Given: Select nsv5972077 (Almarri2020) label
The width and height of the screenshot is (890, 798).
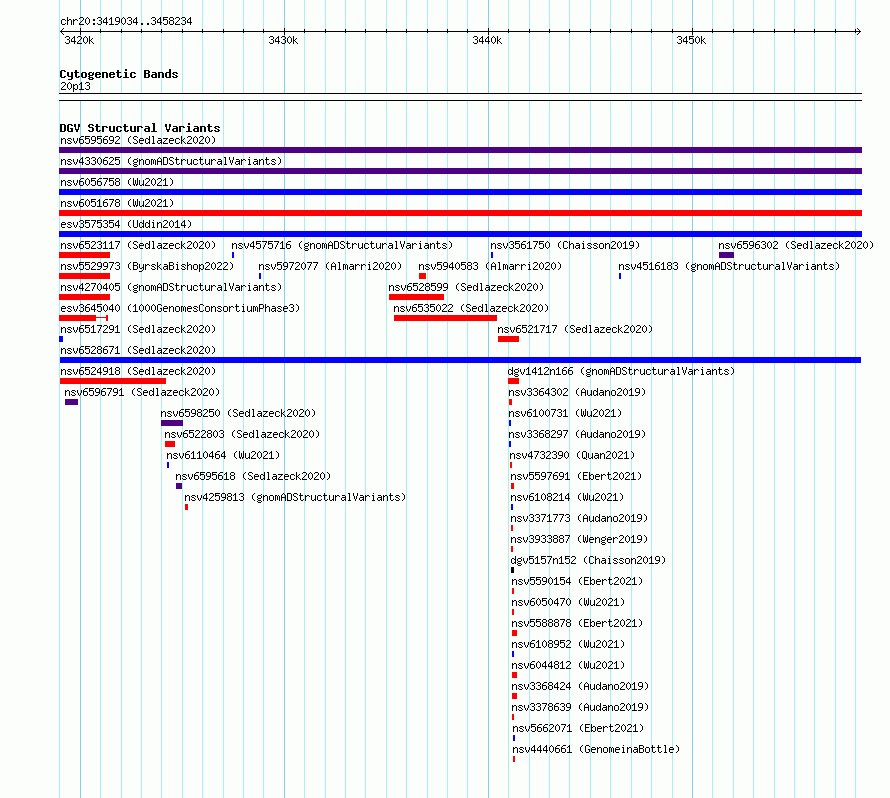Looking at the screenshot, I should (330, 266).
